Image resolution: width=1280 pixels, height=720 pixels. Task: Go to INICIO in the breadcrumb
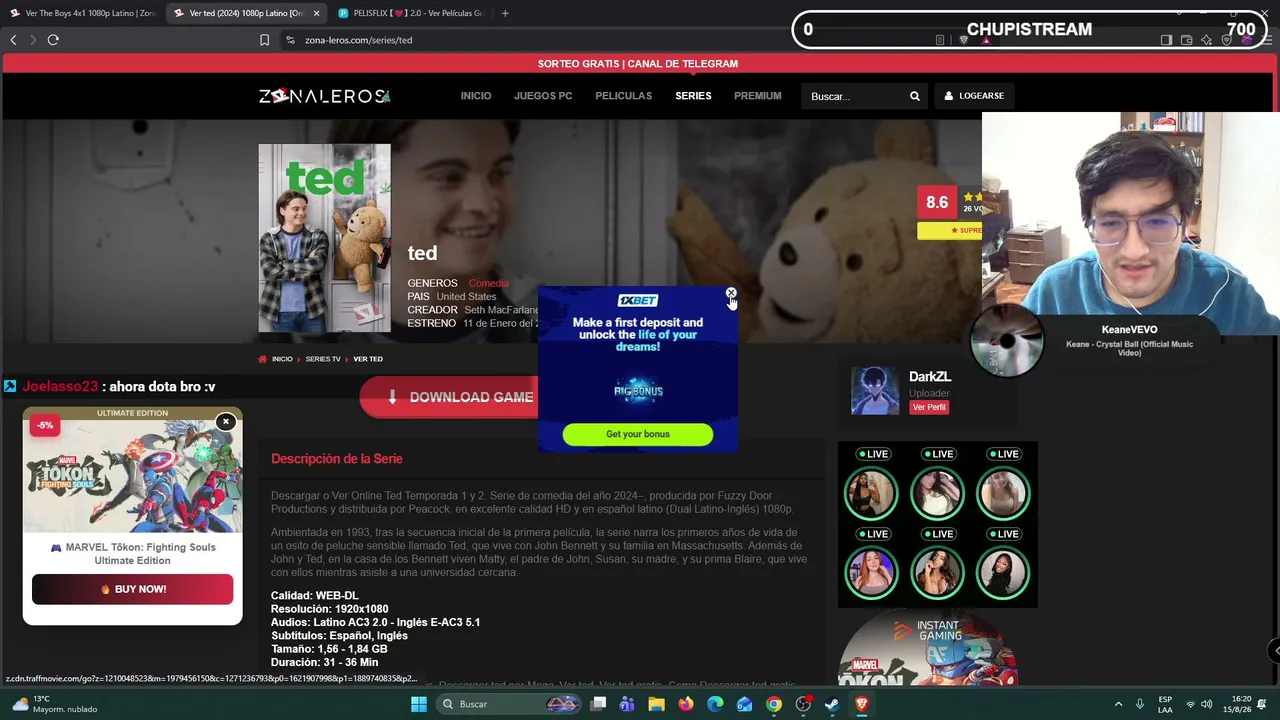coord(282,359)
